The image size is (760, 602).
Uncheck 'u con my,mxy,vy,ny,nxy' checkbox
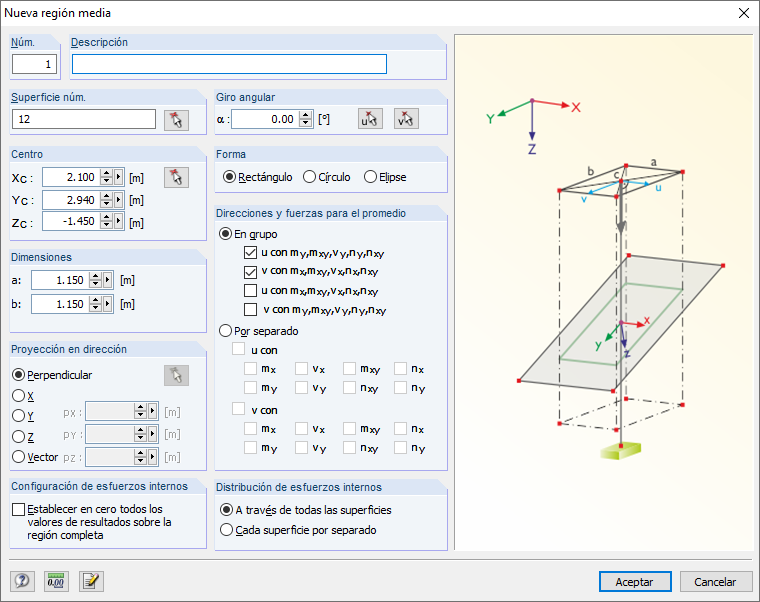coord(250,253)
